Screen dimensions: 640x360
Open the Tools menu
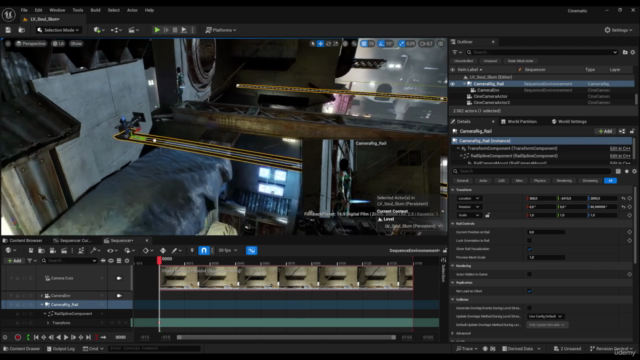click(78, 10)
